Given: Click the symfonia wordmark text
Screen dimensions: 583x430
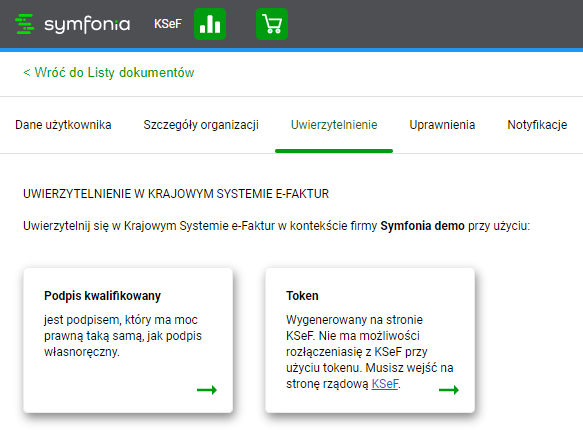Looking at the screenshot, I should click(87, 25).
